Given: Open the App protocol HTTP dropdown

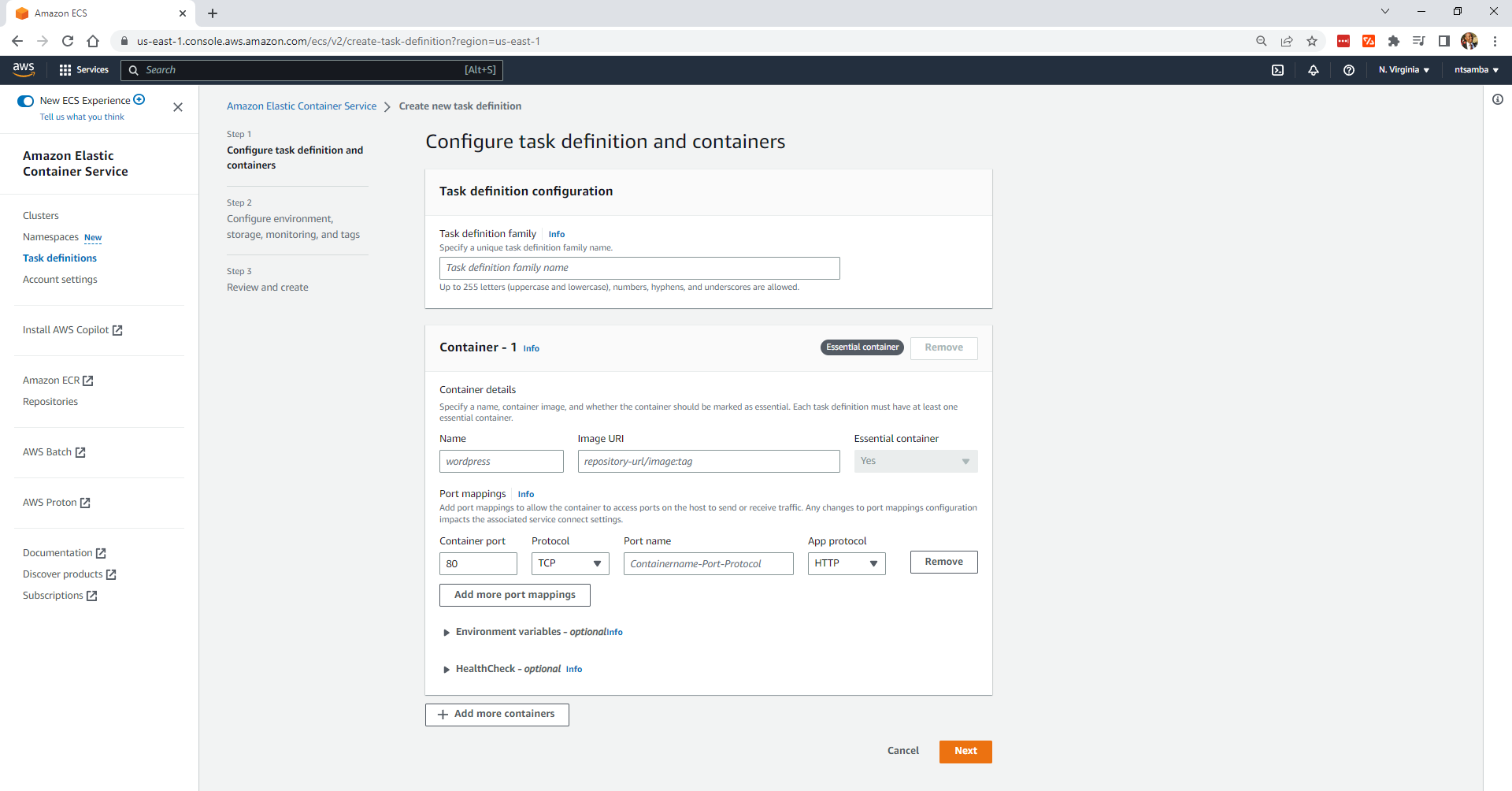Looking at the screenshot, I should pos(847,563).
